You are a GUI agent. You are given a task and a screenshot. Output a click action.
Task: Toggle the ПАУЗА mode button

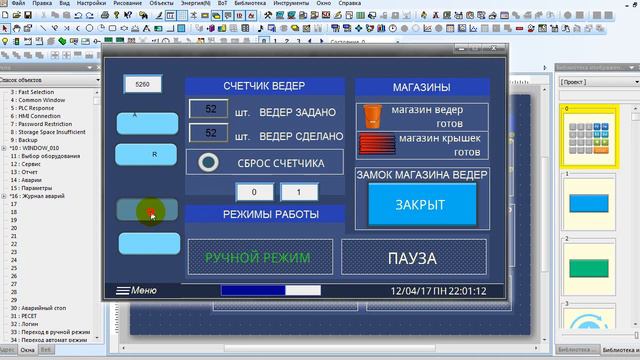click(x=413, y=257)
